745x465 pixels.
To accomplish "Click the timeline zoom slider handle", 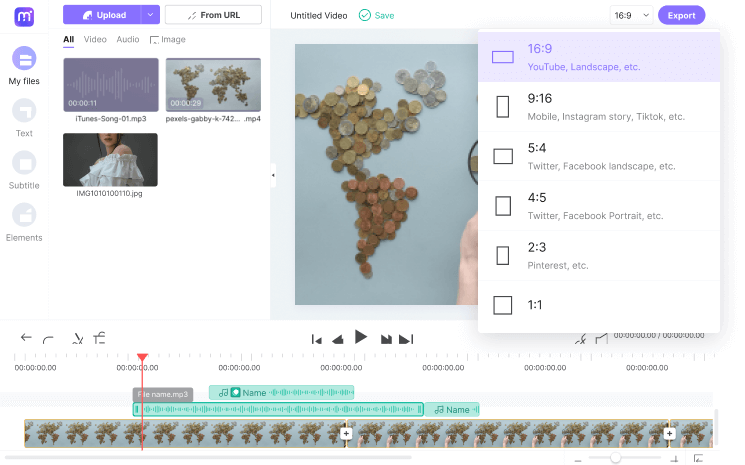I will click(615, 457).
